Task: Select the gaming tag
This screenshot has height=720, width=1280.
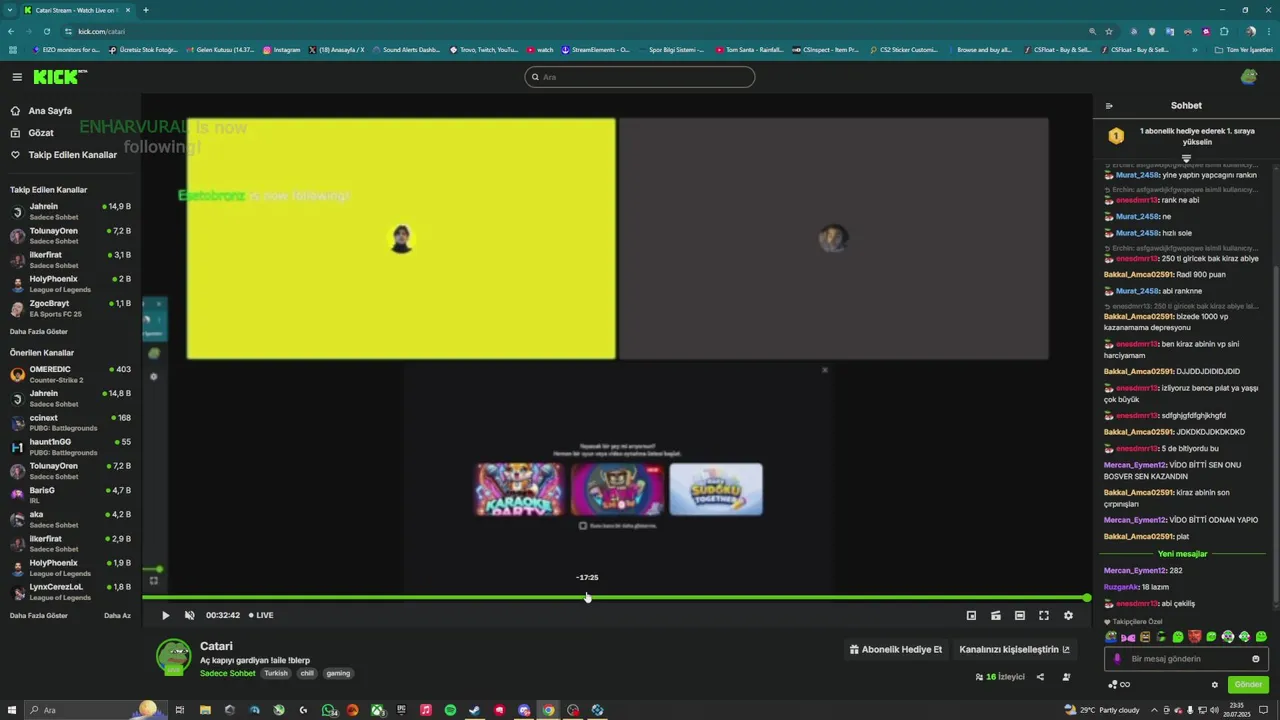Action: click(x=338, y=673)
